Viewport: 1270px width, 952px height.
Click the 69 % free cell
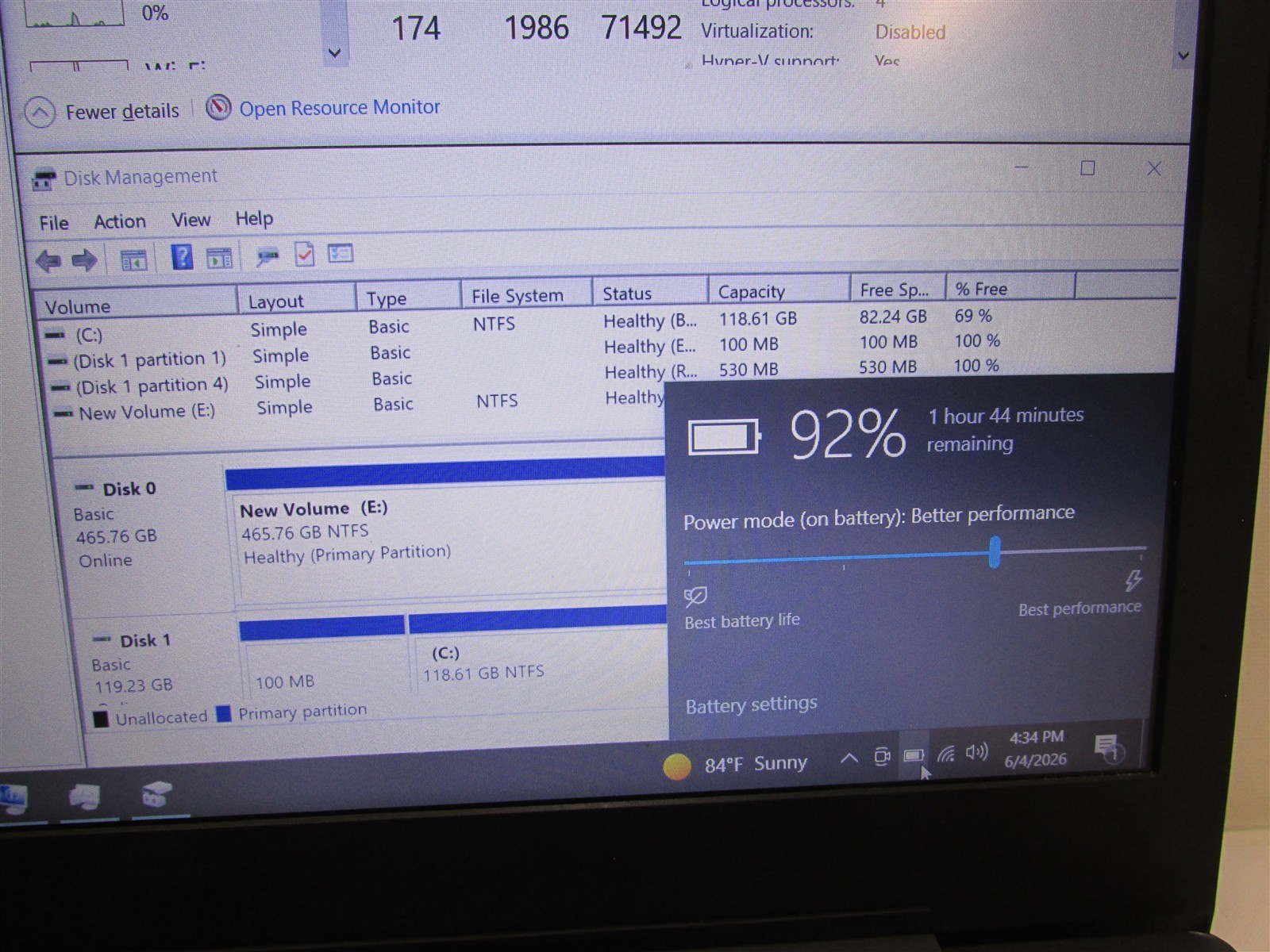973,315
